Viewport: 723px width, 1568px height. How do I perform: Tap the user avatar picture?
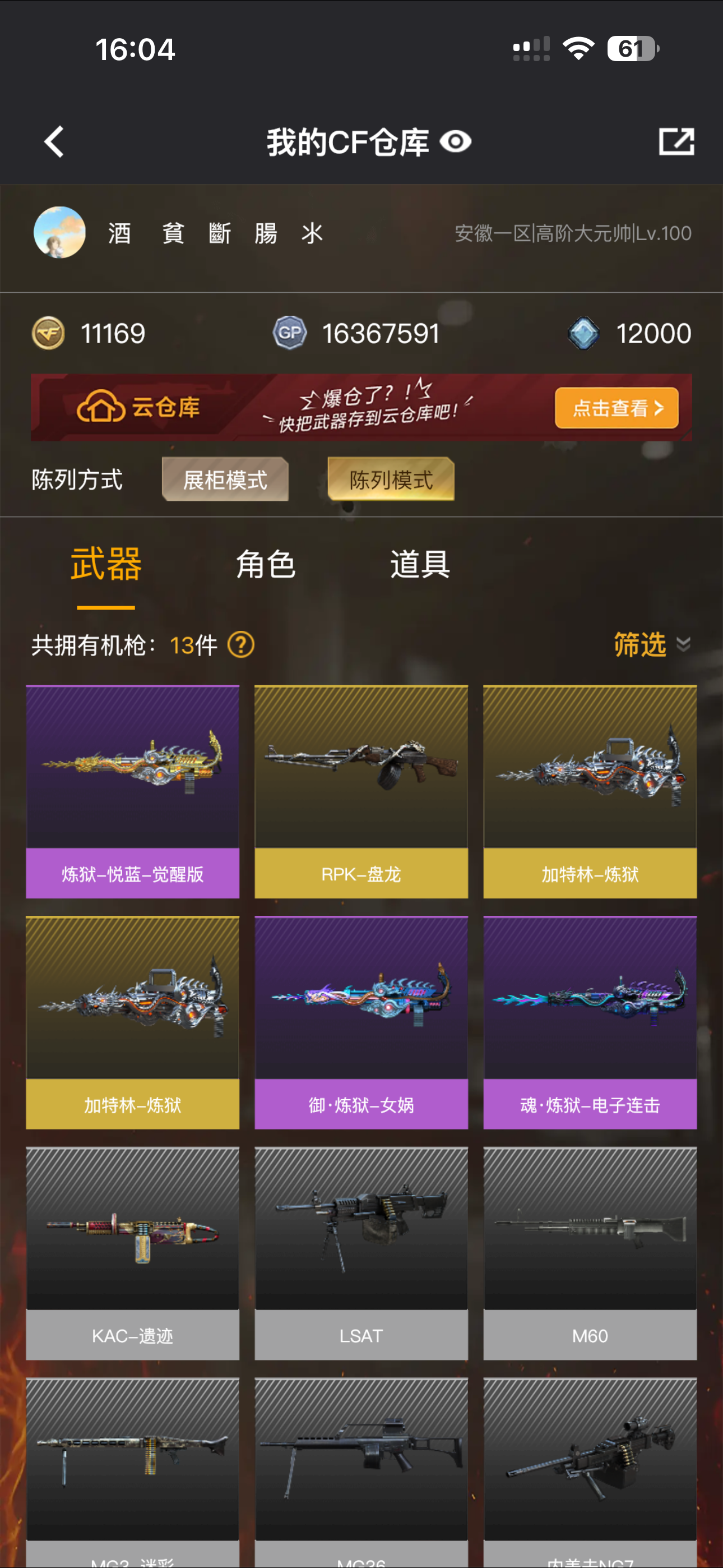pos(59,233)
